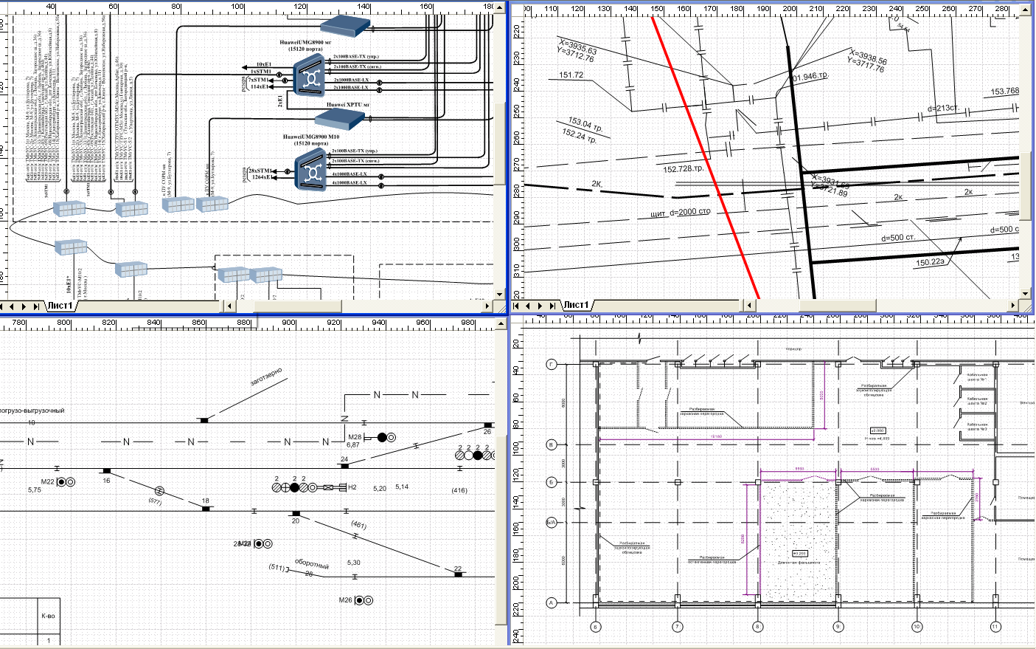Select the upper Huawei UMG8900 device icon
The image size is (1036, 649).
pyautogui.click(x=313, y=75)
